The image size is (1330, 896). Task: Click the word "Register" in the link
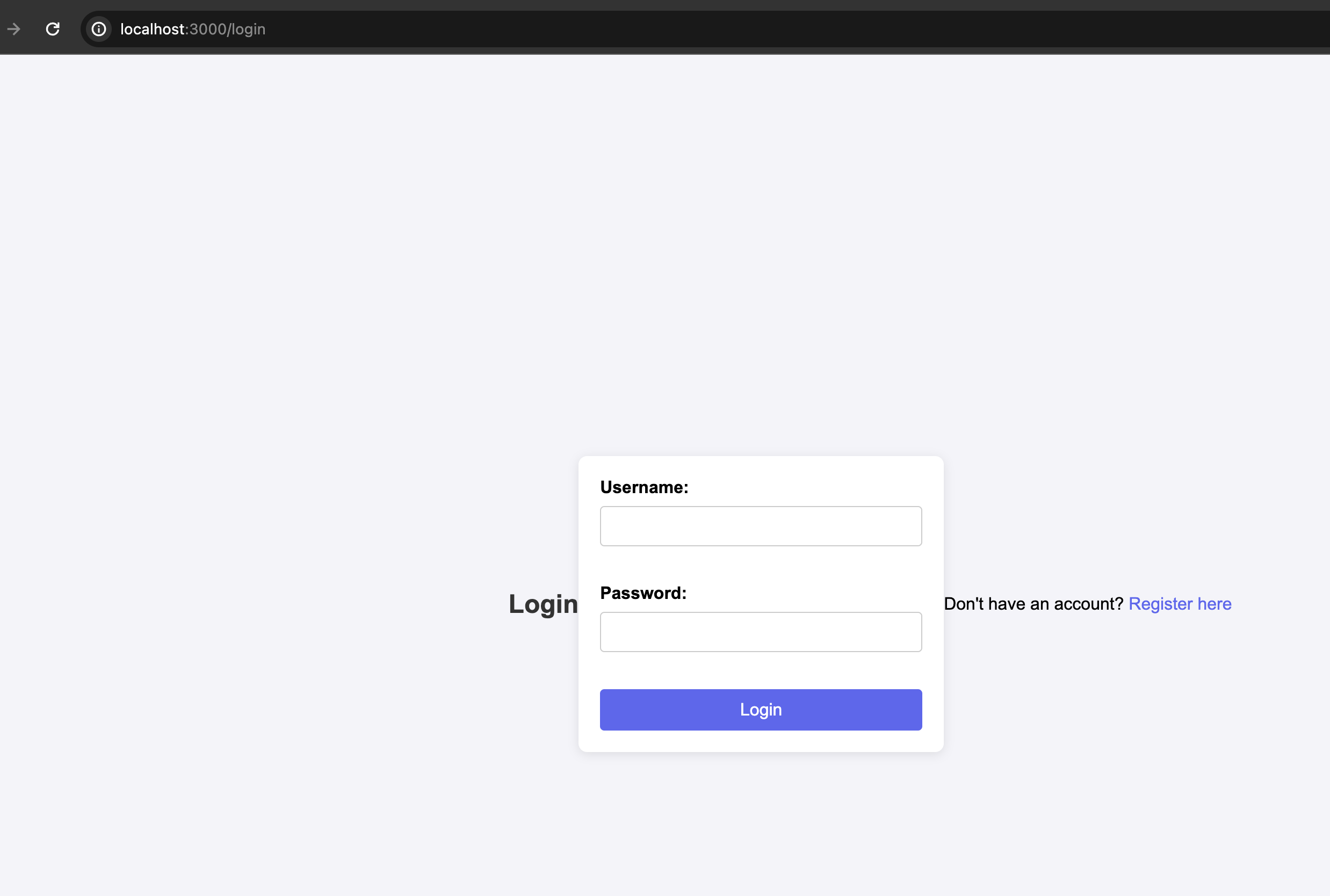[x=1160, y=603]
